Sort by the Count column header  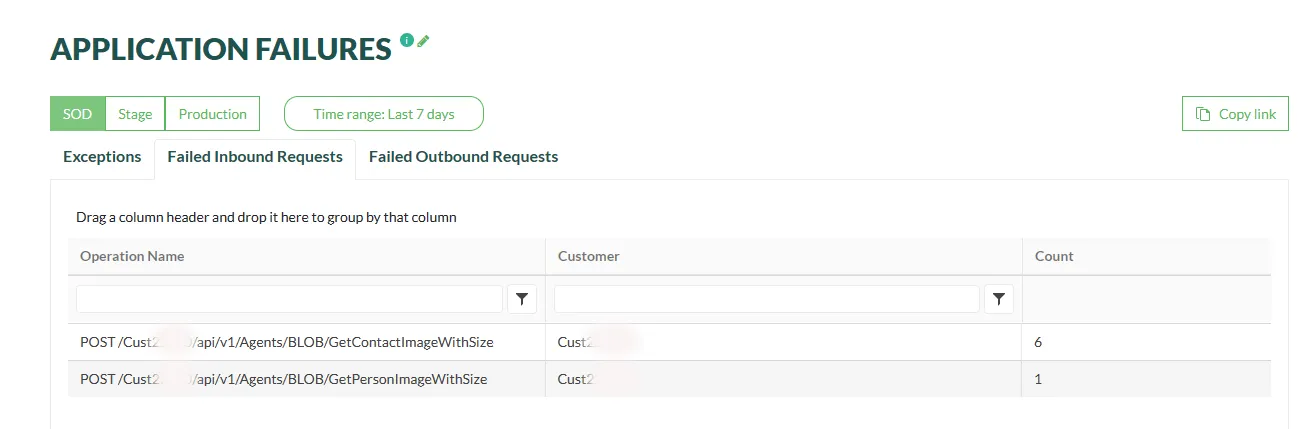click(x=1054, y=256)
